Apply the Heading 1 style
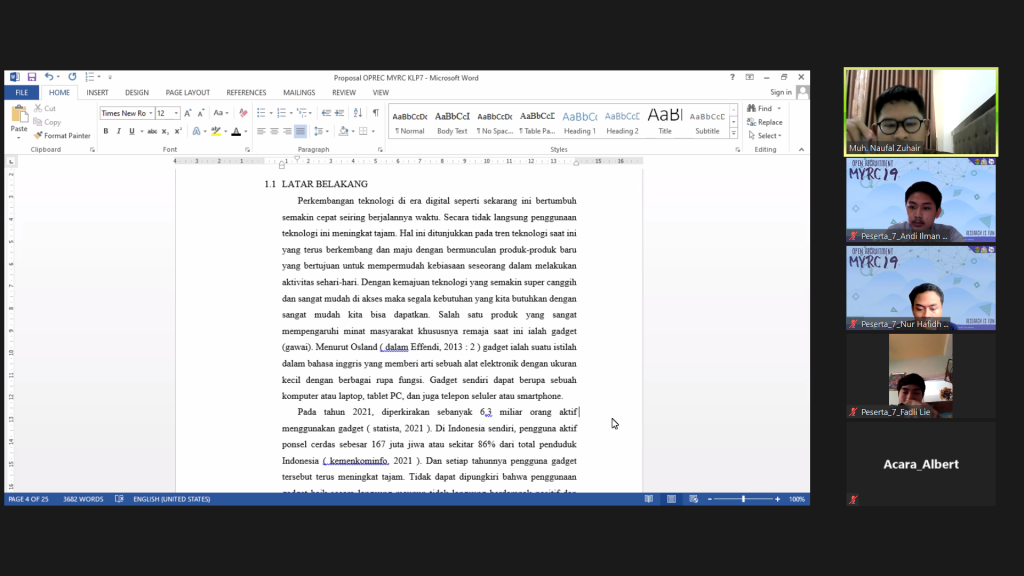This screenshot has width=1024, height=576. [x=580, y=122]
